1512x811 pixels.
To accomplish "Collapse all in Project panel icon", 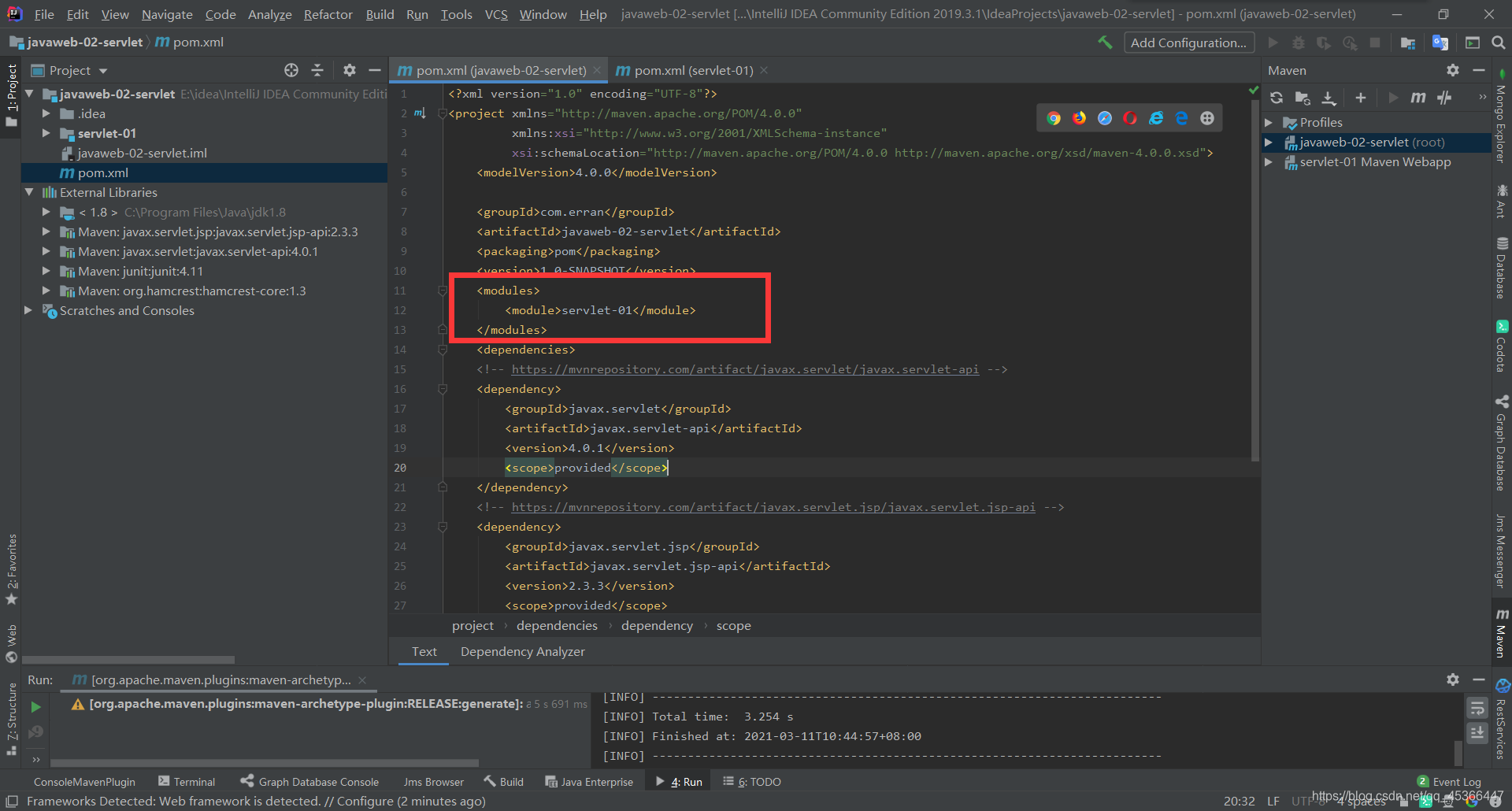I will coord(317,70).
